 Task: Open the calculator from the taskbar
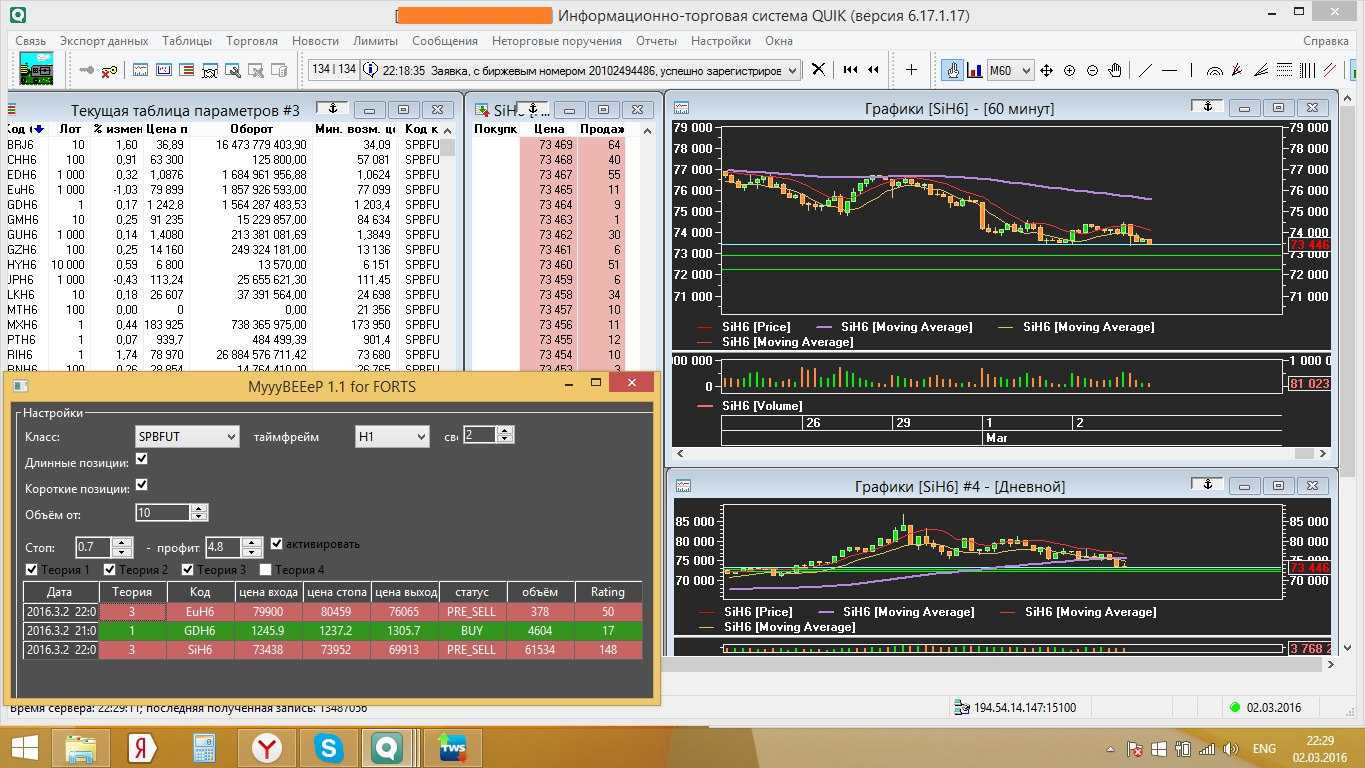pos(204,747)
